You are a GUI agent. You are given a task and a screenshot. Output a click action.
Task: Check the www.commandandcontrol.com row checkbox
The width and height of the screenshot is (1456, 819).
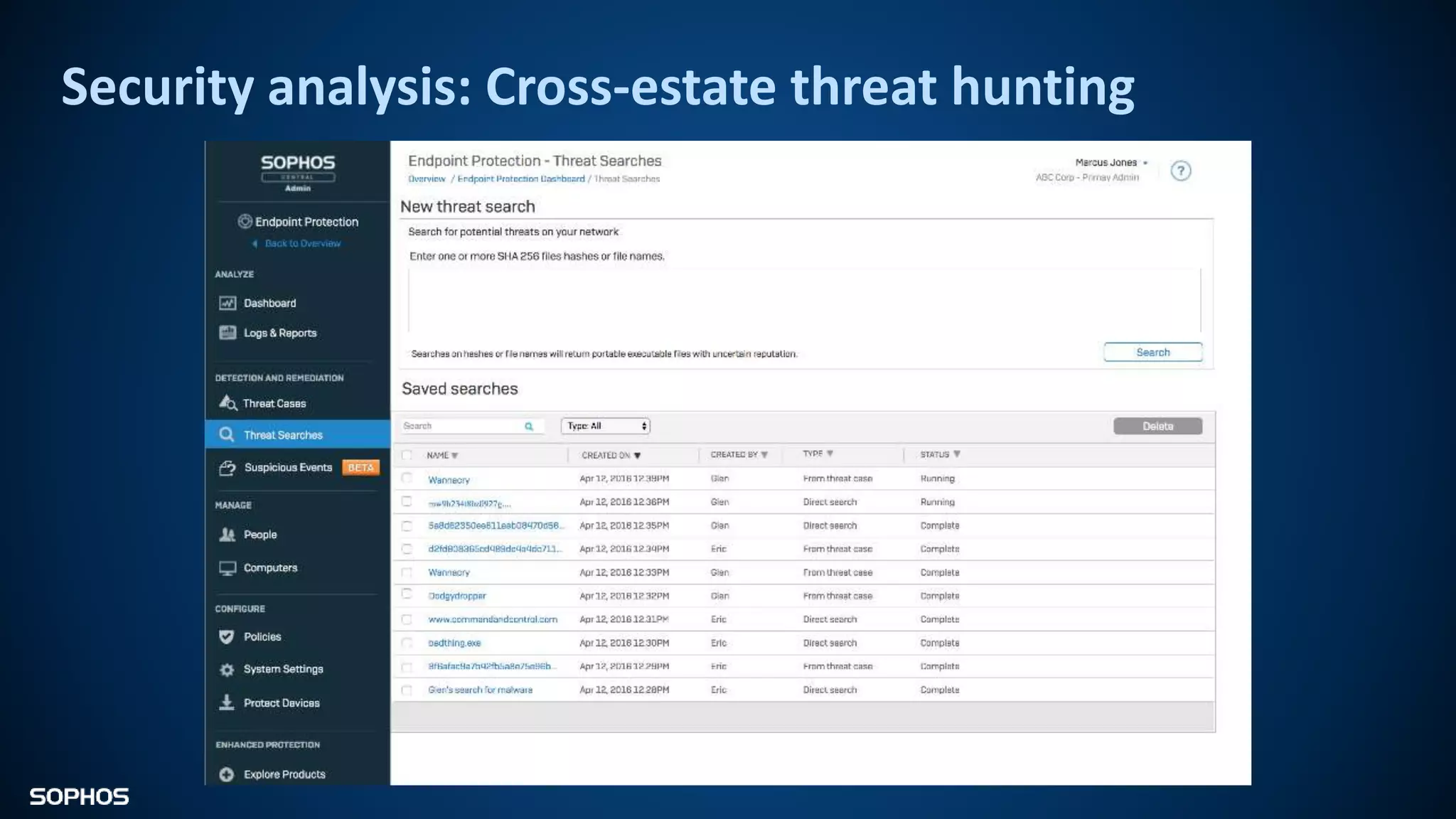pyautogui.click(x=407, y=619)
